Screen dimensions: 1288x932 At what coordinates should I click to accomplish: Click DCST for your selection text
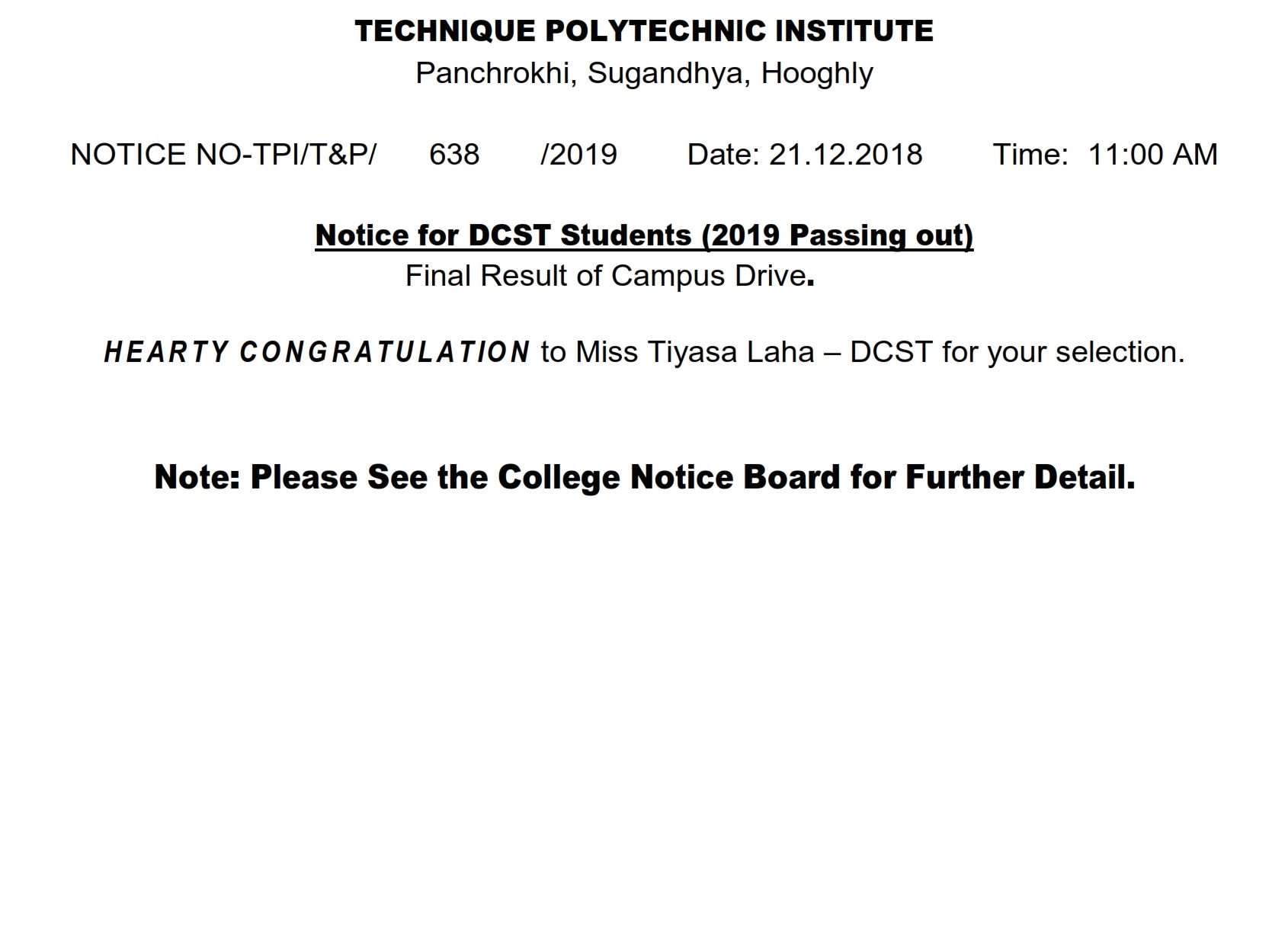pyautogui.click(x=1017, y=352)
